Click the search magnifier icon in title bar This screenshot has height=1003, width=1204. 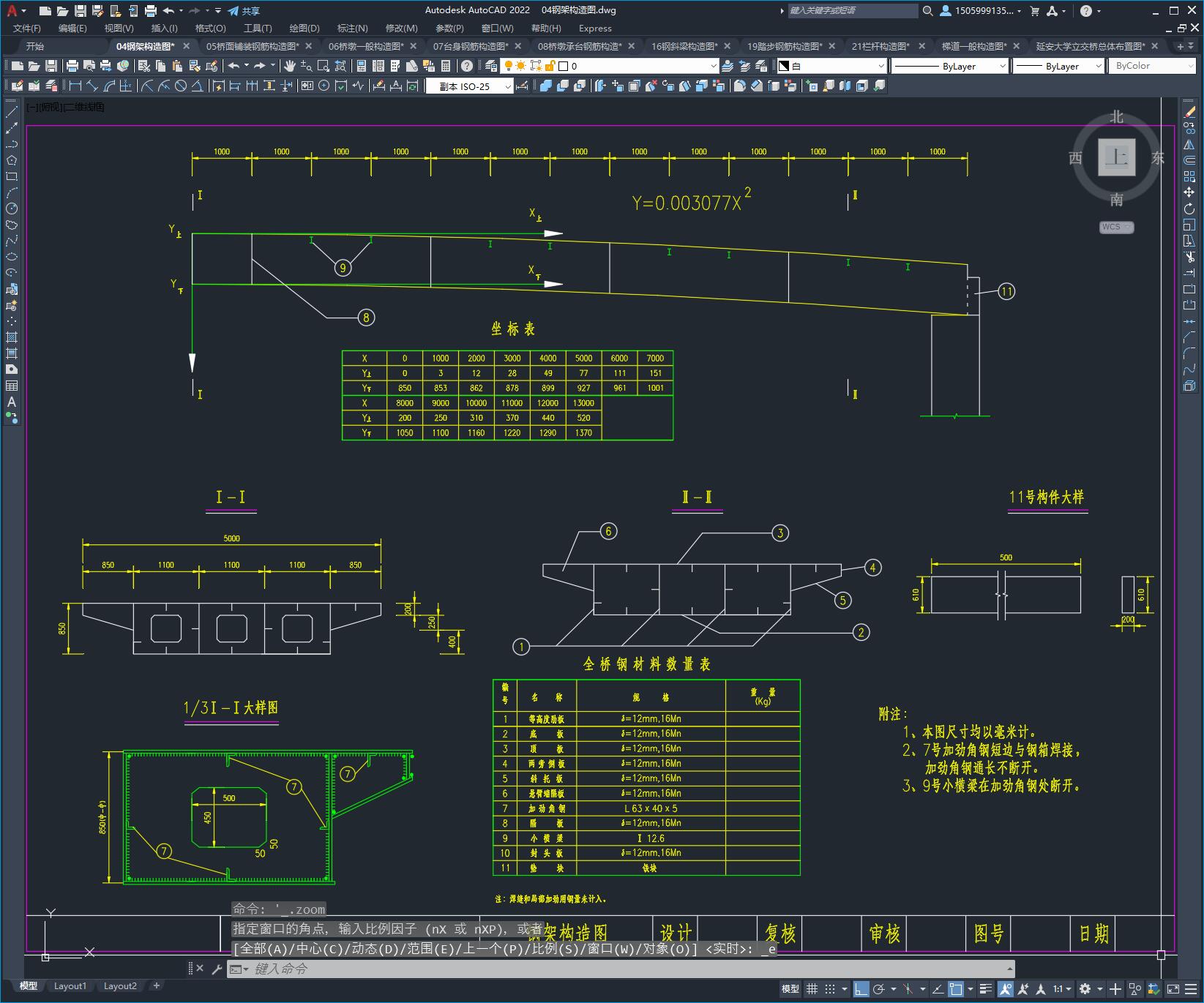pyautogui.click(x=928, y=10)
